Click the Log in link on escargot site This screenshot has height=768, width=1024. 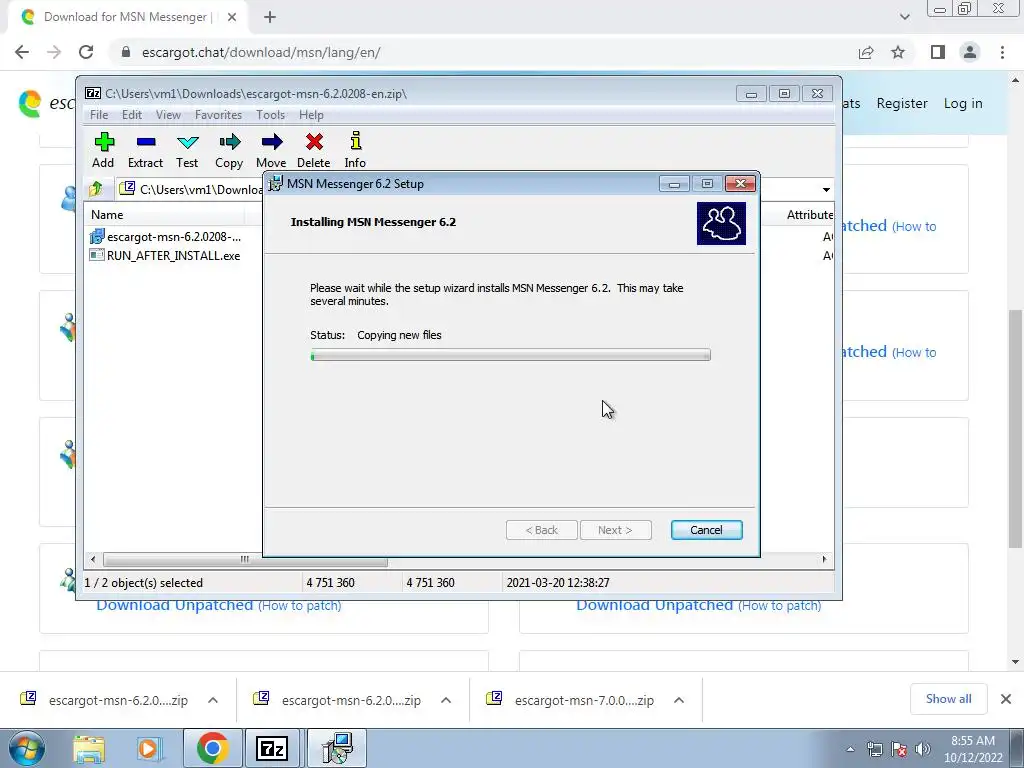(x=963, y=103)
